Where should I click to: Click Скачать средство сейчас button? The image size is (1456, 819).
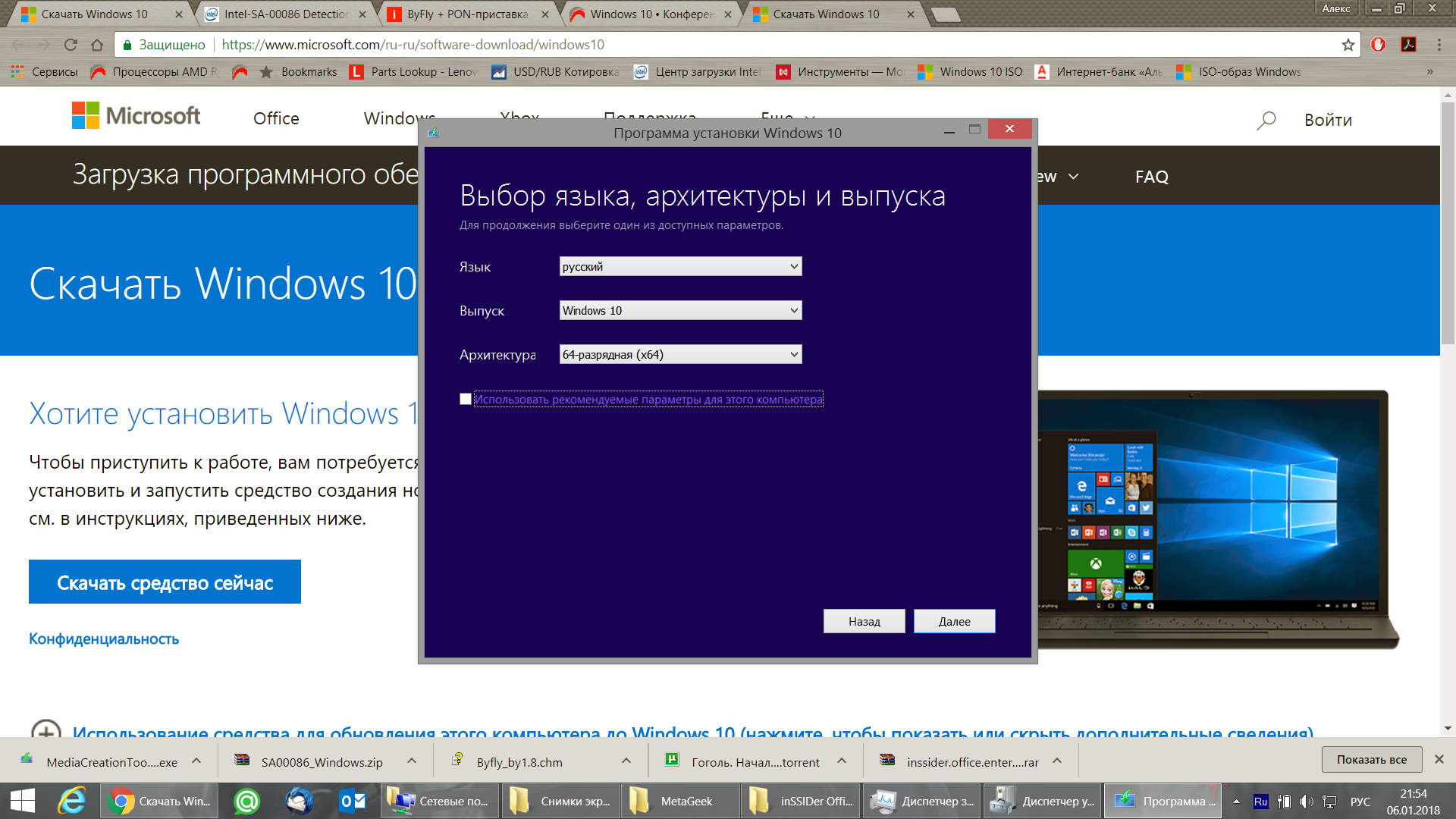(165, 582)
